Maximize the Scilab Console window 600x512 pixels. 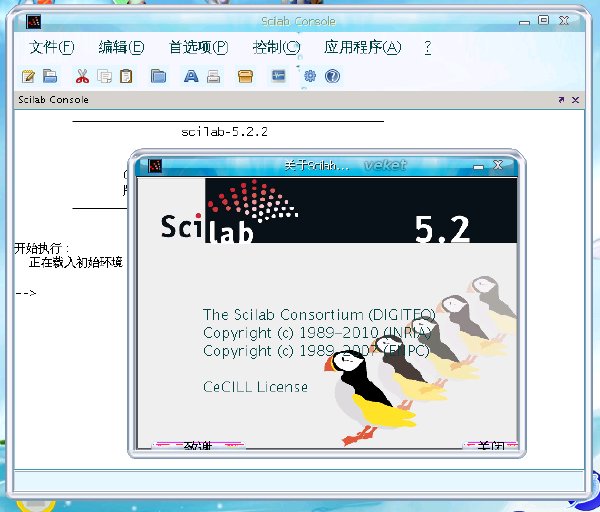point(543,20)
